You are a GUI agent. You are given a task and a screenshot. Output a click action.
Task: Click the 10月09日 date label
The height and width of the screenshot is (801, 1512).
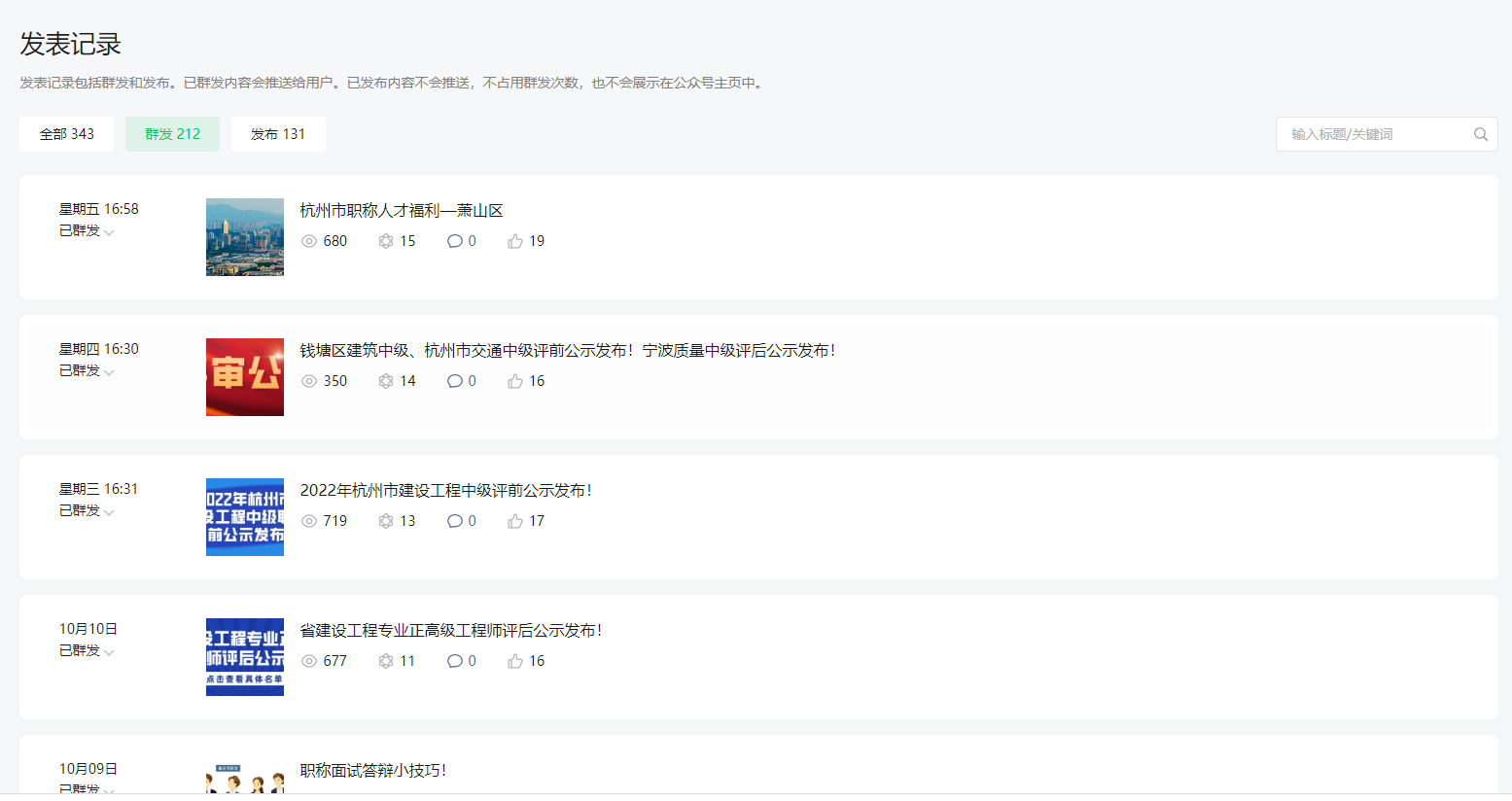pyautogui.click(x=88, y=769)
